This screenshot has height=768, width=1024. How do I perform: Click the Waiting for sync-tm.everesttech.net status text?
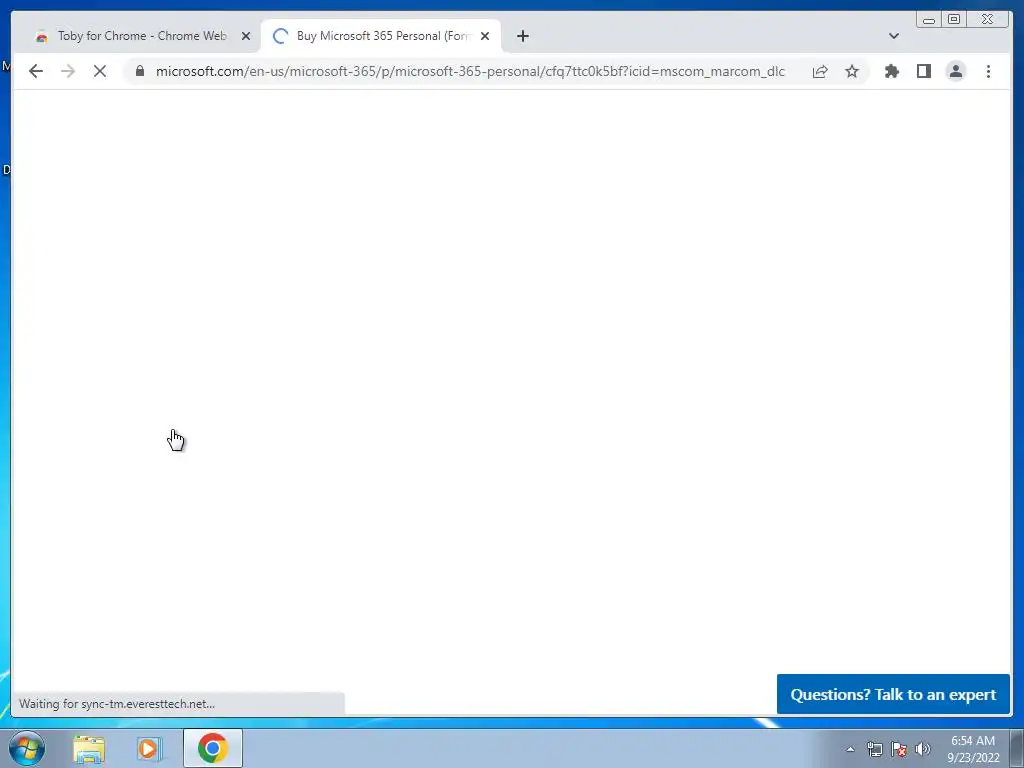[x=117, y=704]
